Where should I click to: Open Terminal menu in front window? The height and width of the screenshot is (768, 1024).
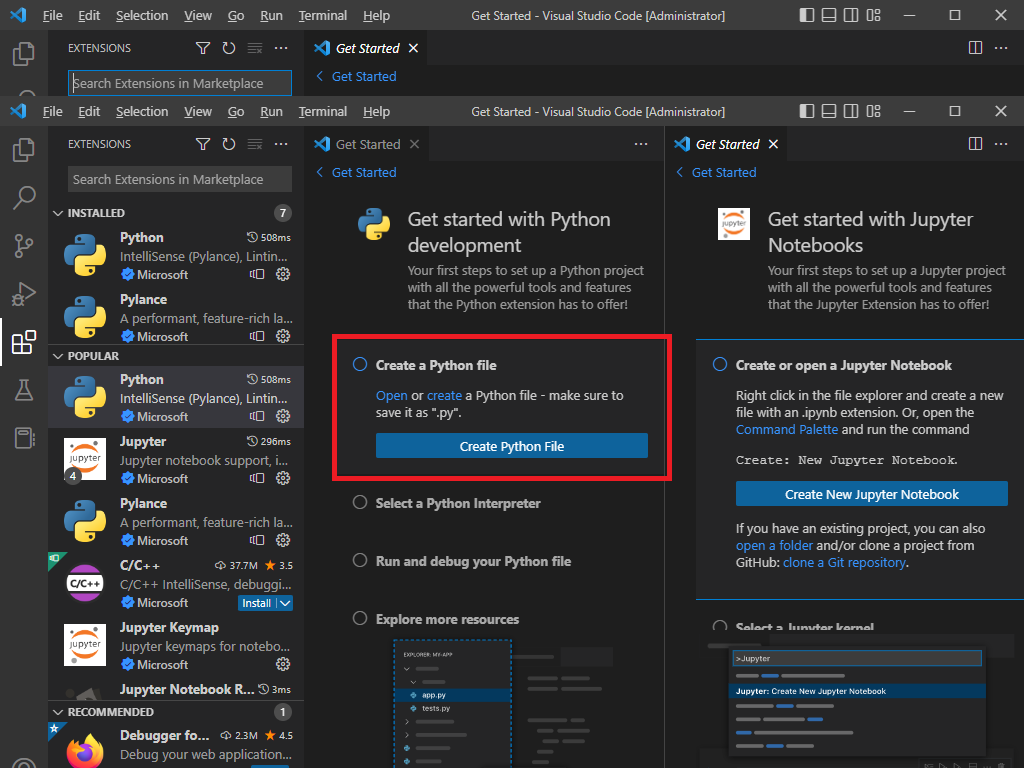coord(323,112)
